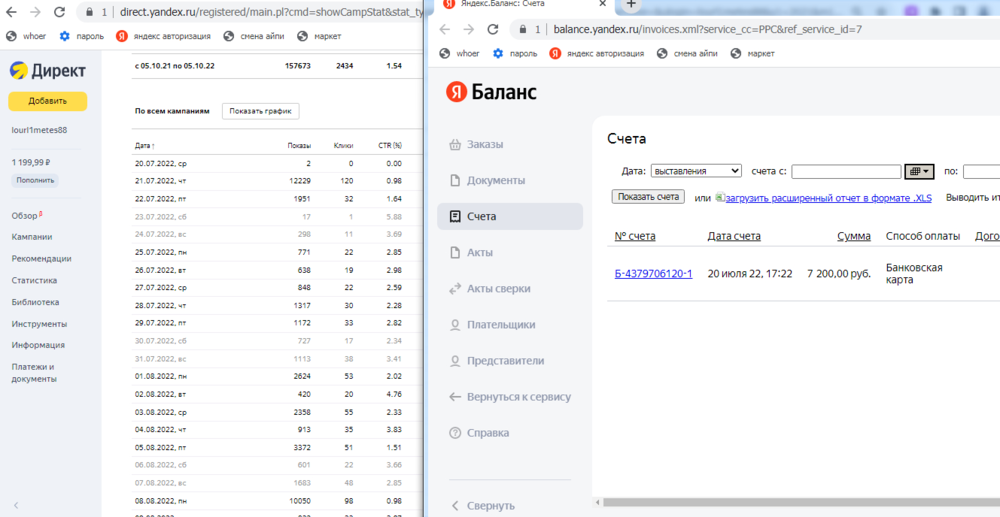Open Платежи и документы in Direct sidebar

click(x=34, y=373)
